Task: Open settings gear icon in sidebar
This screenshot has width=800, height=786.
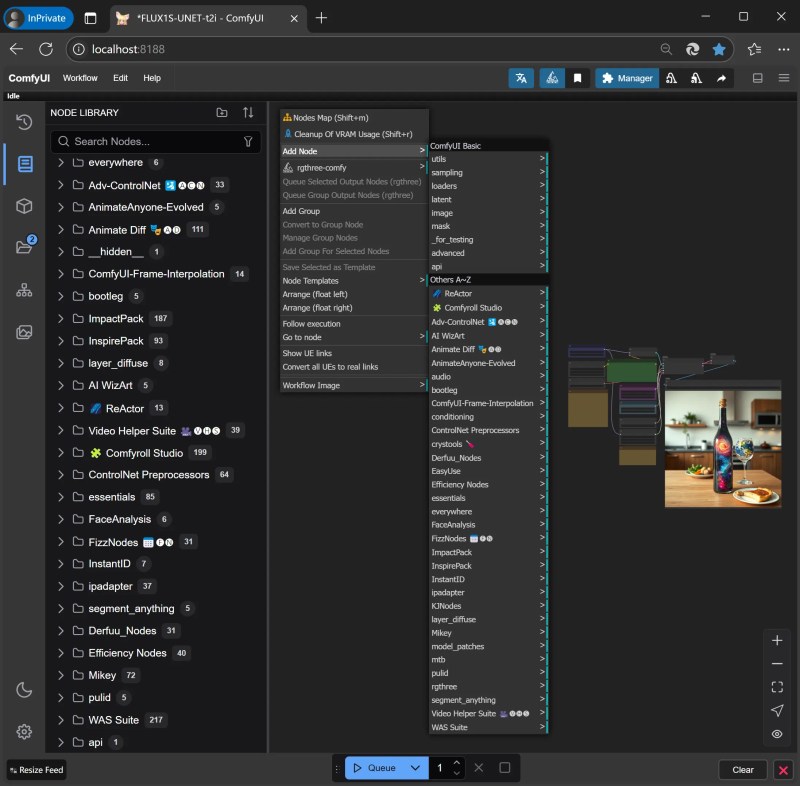Action: 24,732
